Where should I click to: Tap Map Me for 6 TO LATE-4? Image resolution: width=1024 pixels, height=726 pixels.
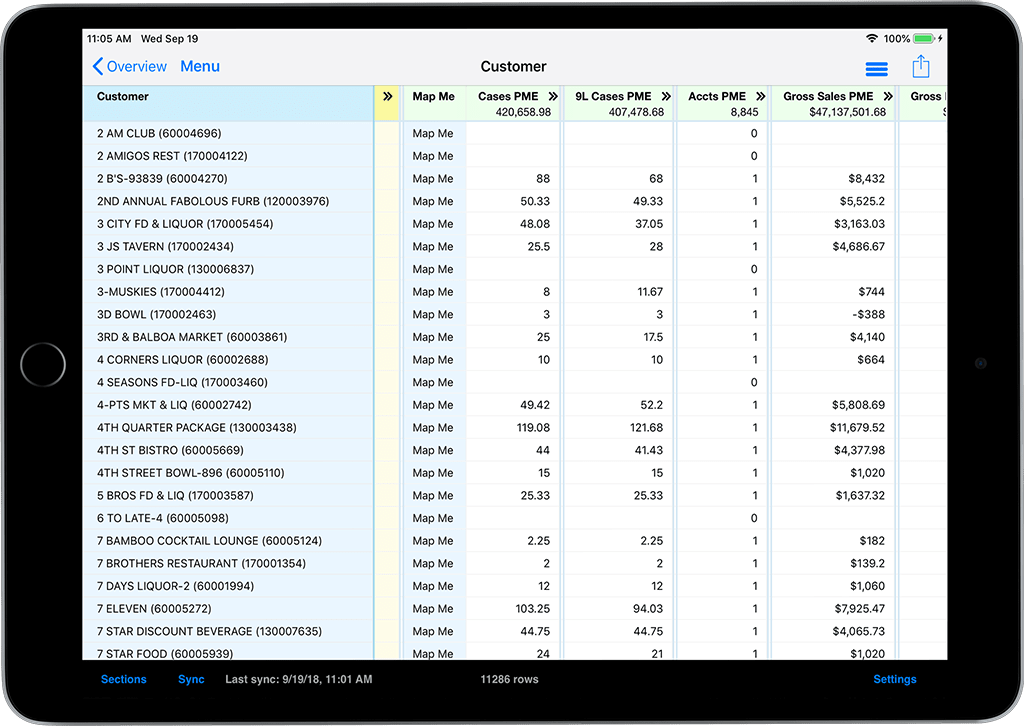(433, 518)
